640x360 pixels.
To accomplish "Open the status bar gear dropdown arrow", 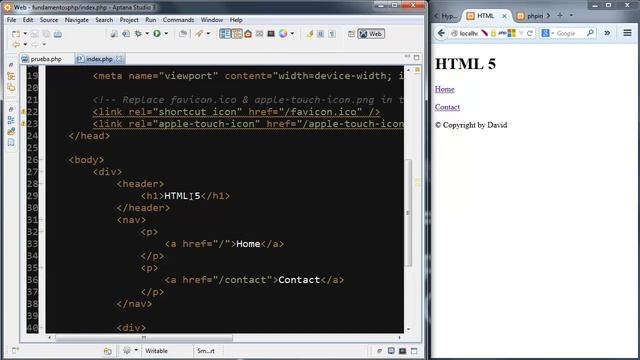I will pos(136,351).
